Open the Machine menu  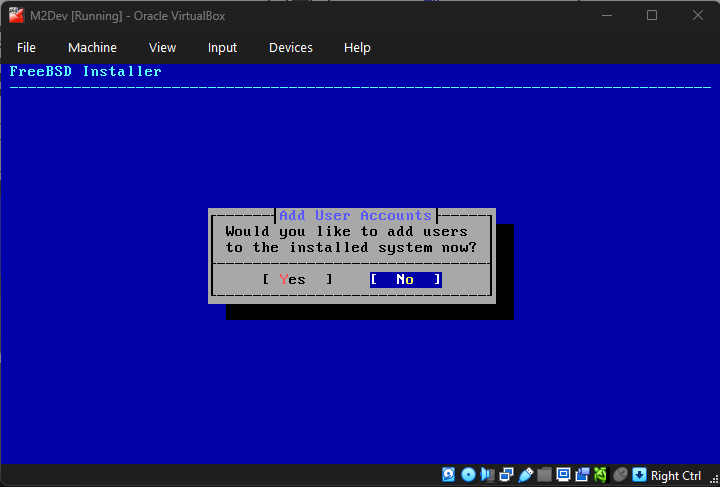click(x=92, y=47)
